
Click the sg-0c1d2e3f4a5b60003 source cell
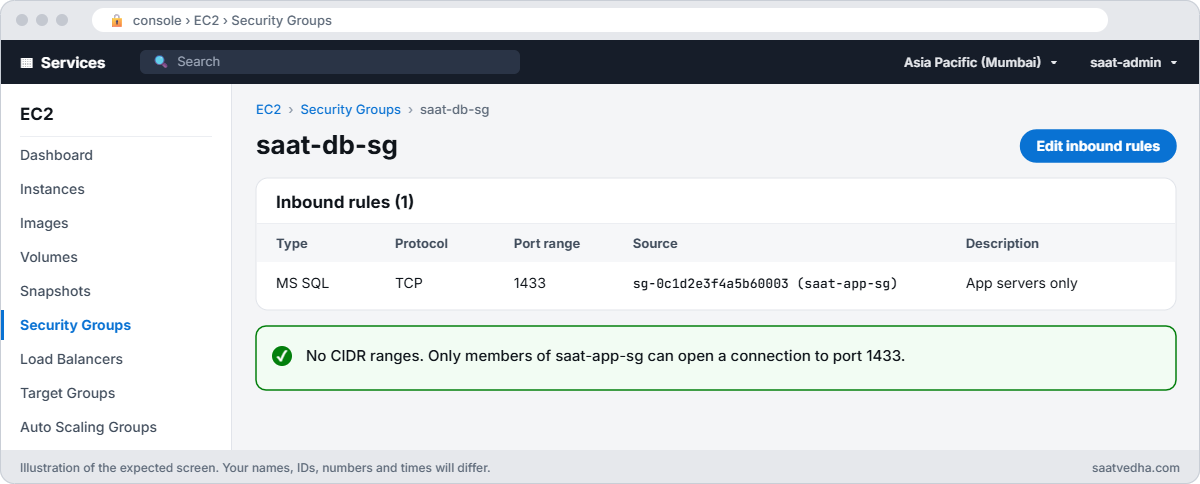pos(765,283)
